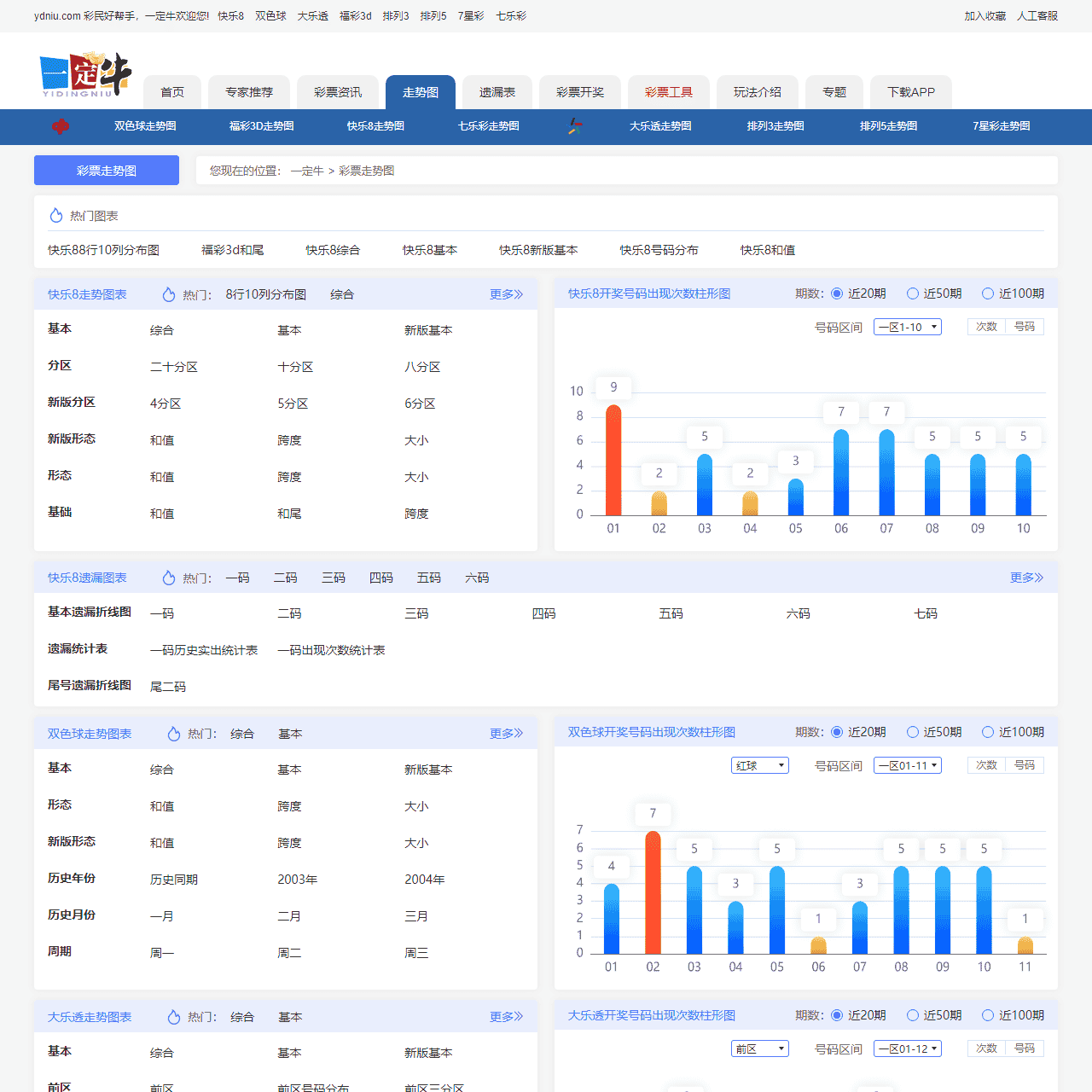Image resolution: width=1092 pixels, height=1092 pixels.
Task: Click the flame icon in 双色球走势图表 header
Action: tap(174, 734)
